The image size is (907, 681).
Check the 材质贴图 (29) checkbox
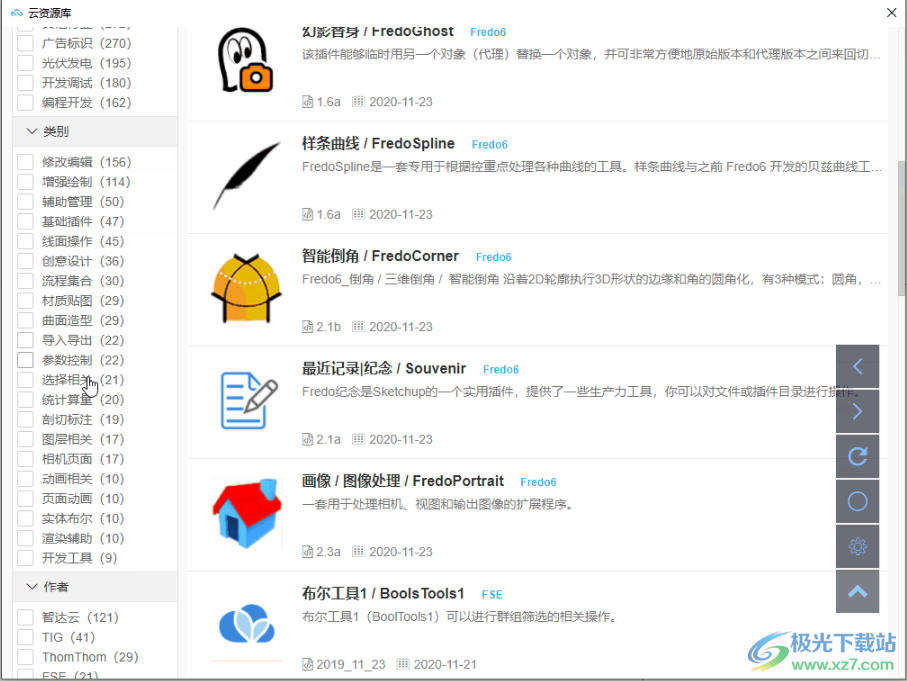(x=25, y=300)
